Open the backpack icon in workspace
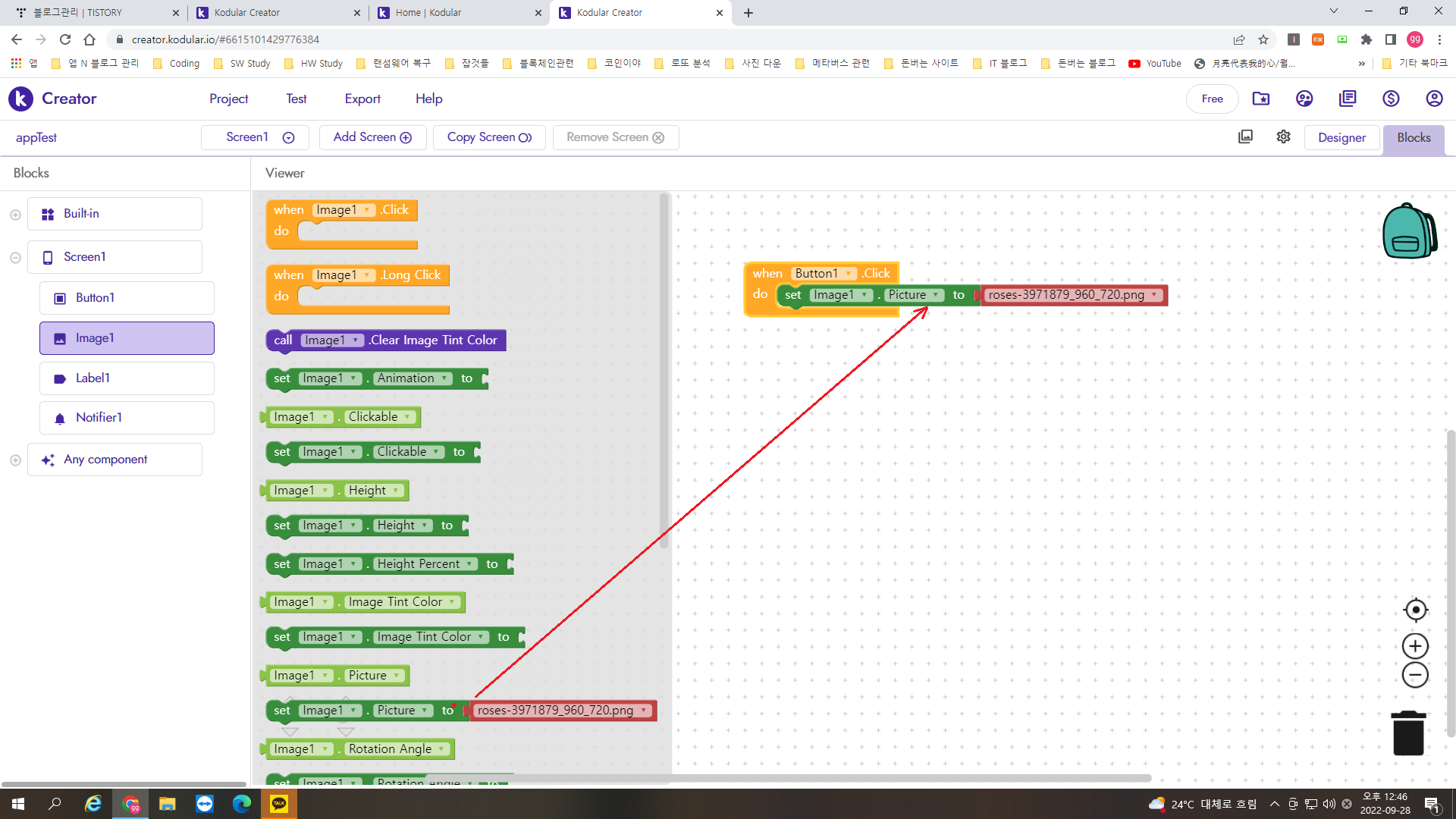 click(x=1408, y=231)
